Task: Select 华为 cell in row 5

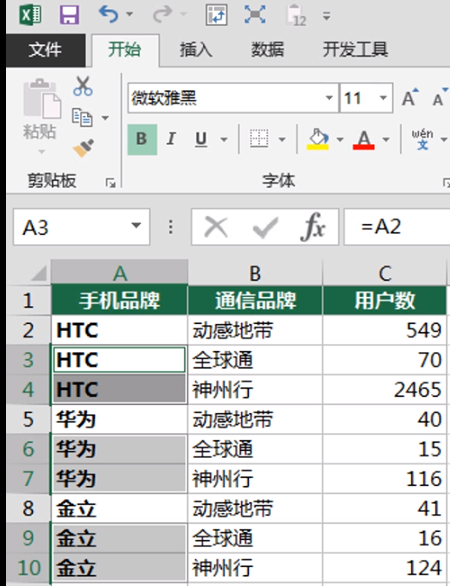Action: click(120, 419)
